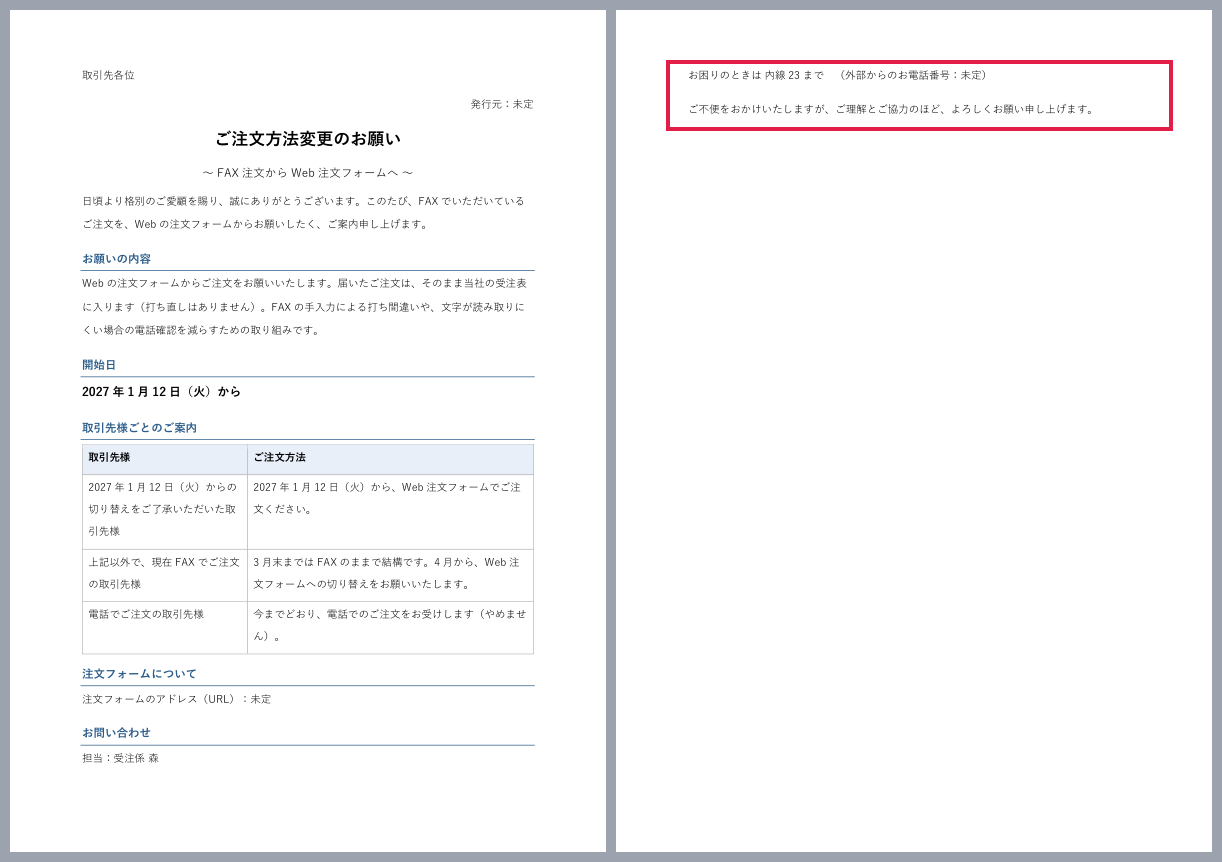Screen dimensions: 1222x862
Task: Click the cell 3 月末までは FAX のままで結構です
Action: [391, 575]
